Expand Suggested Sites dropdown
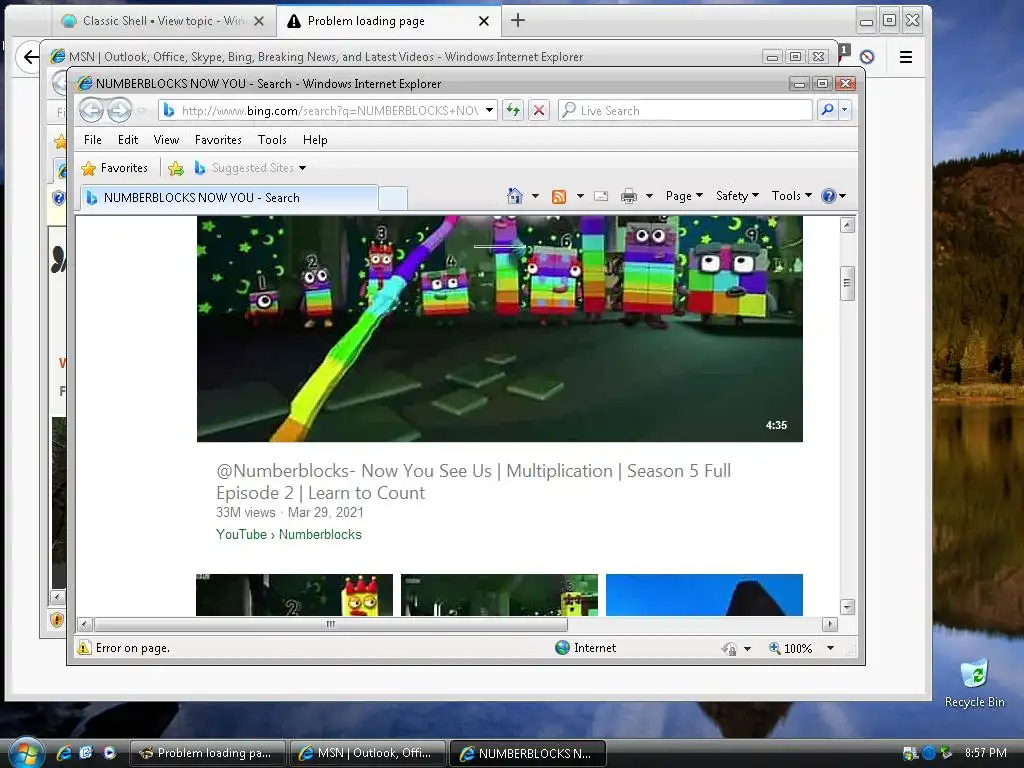Image resolution: width=1024 pixels, height=768 pixels. click(302, 168)
